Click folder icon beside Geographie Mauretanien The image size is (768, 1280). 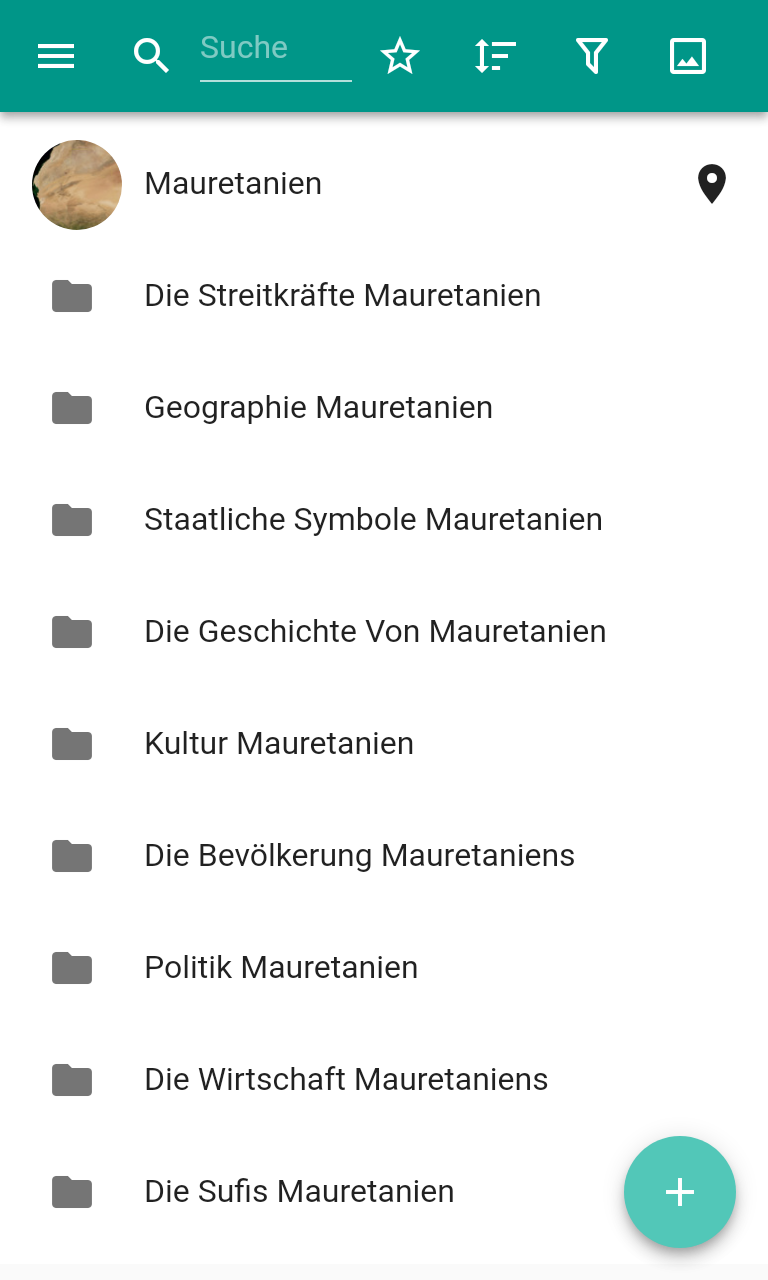(72, 408)
